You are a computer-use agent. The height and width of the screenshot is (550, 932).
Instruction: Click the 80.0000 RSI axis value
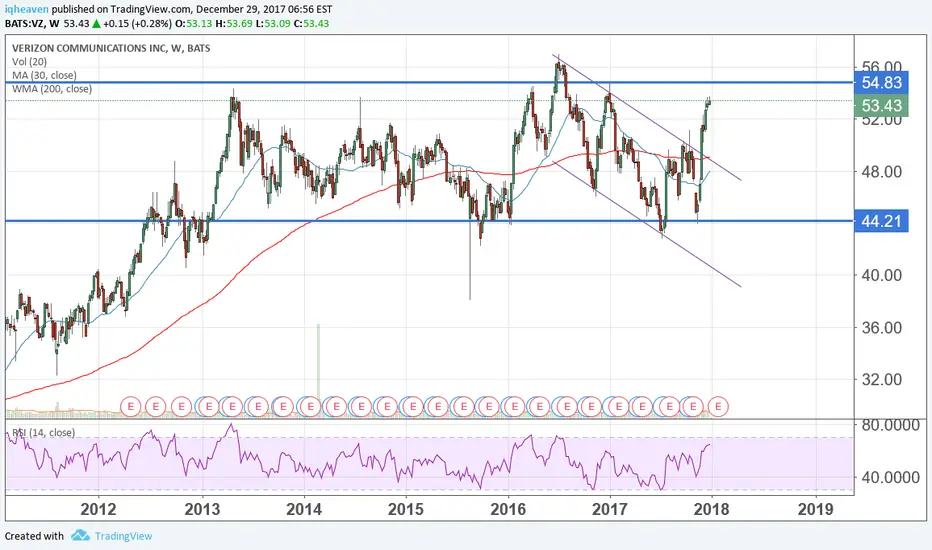tap(890, 425)
